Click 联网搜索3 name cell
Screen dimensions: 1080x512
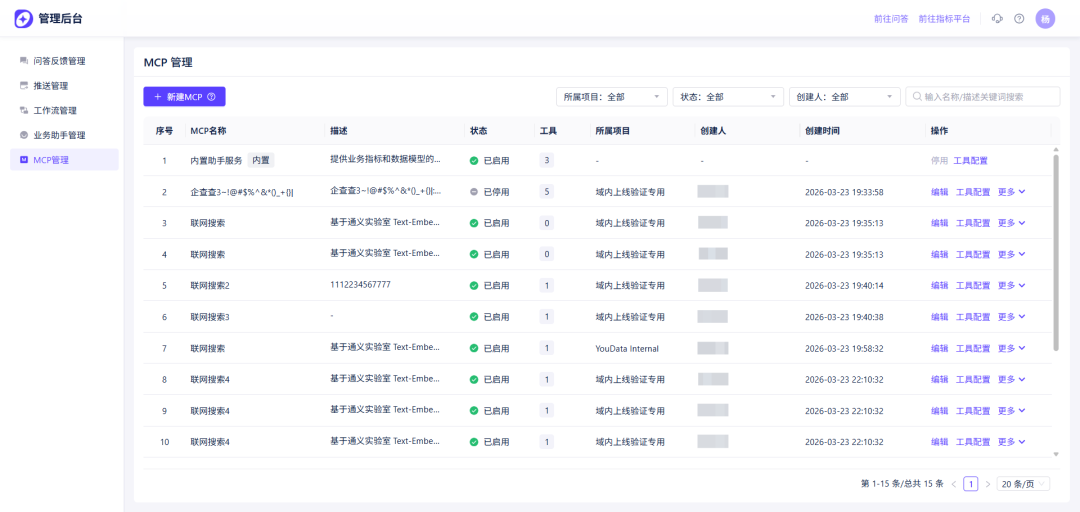point(209,317)
